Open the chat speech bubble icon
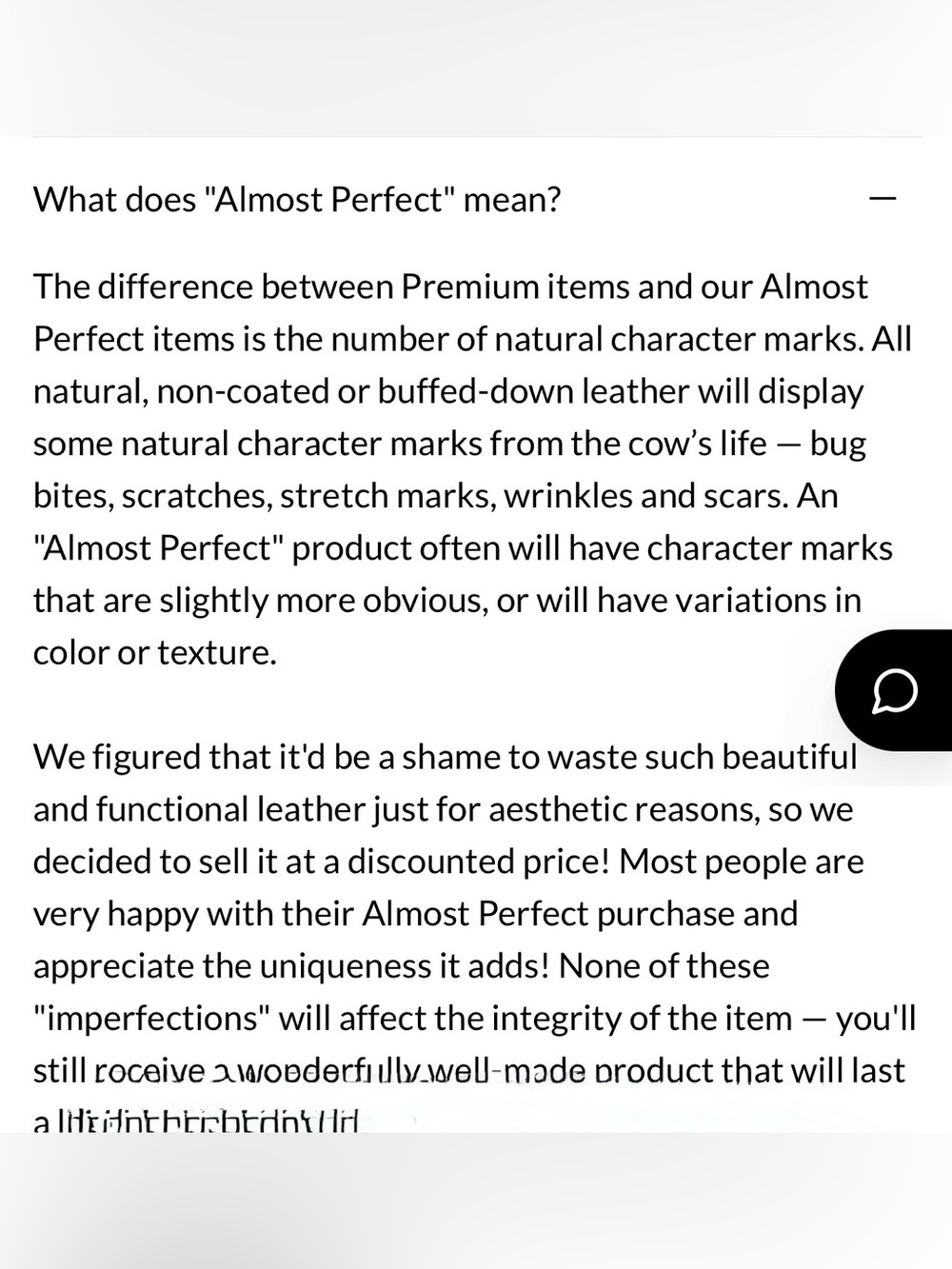The image size is (952, 1269). (x=895, y=691)
